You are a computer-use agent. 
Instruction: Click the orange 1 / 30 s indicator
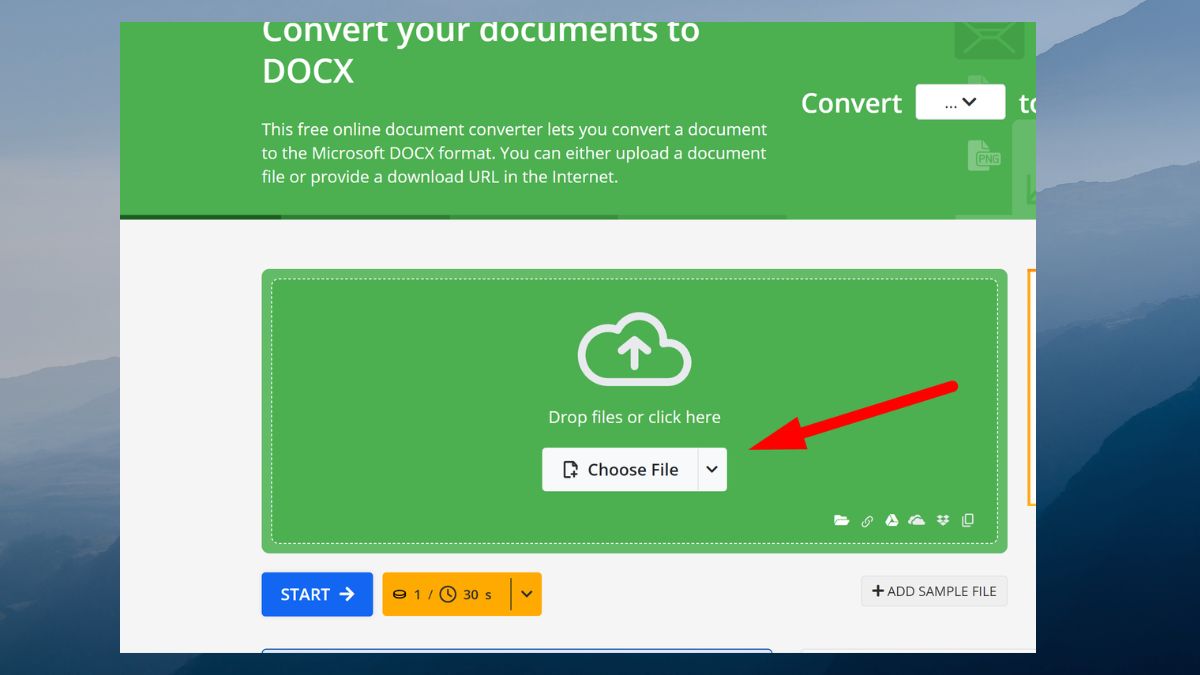click(x=447, y=594)
